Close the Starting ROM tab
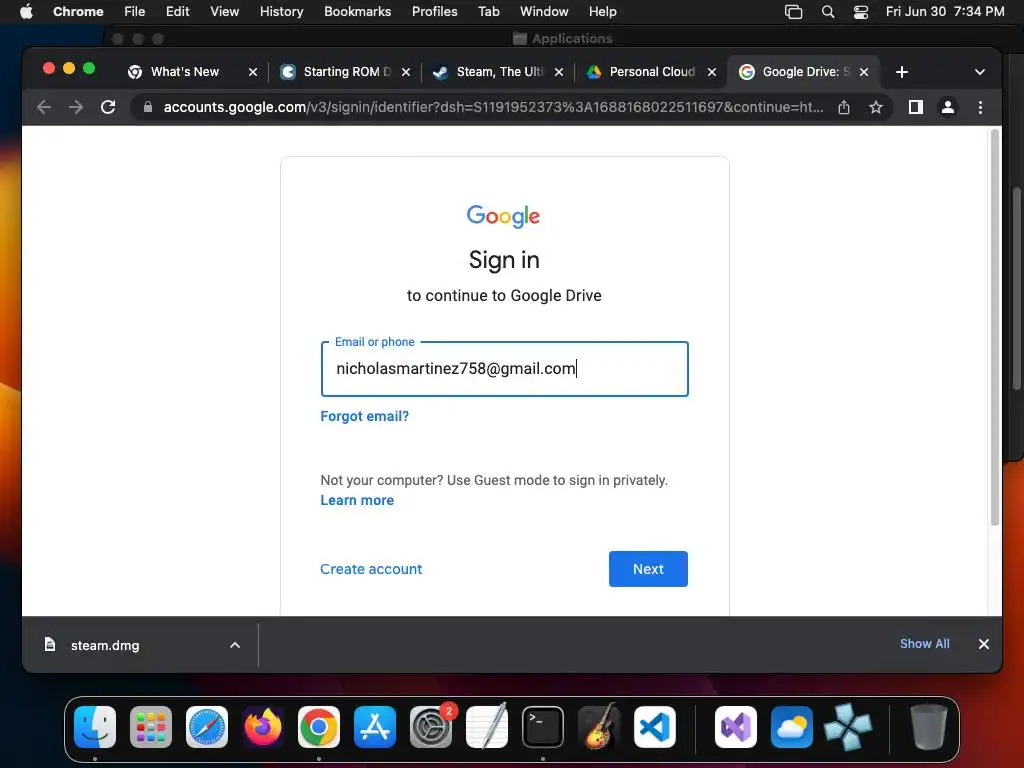The image size is (1024, 768). coord(406,72)
